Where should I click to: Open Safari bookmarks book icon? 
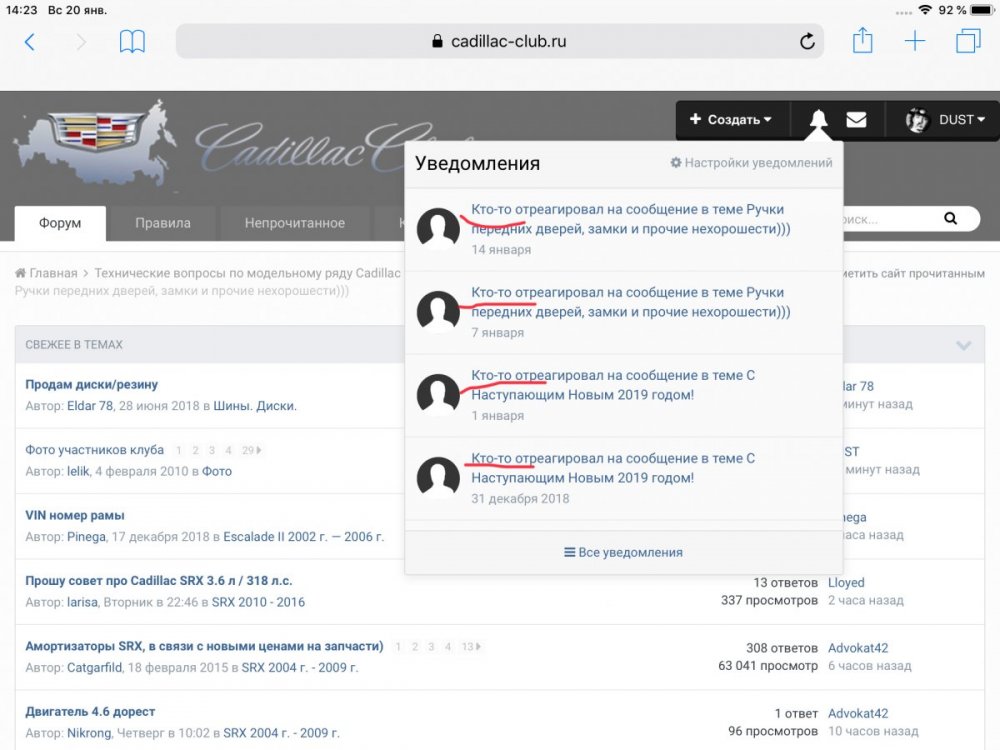coord(132,42)
